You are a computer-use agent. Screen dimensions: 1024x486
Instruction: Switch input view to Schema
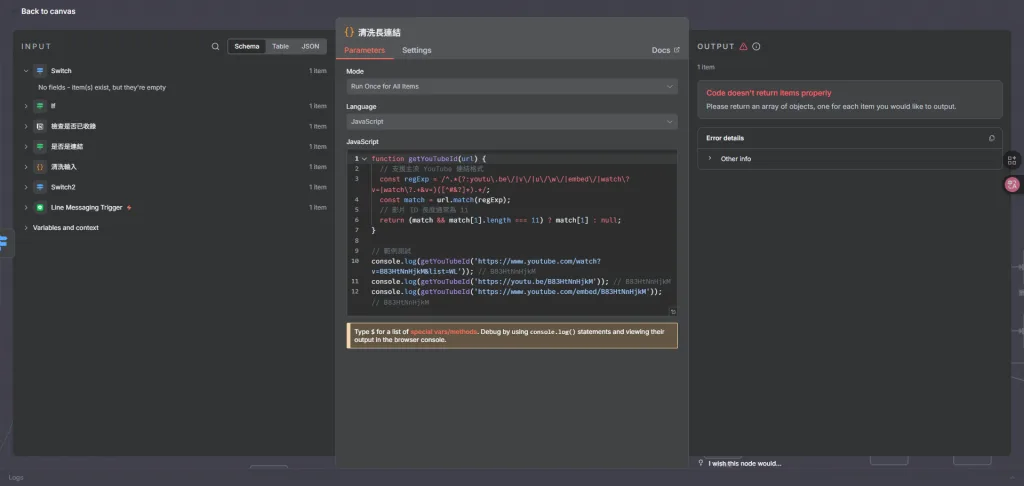click(x=247, y=46)
